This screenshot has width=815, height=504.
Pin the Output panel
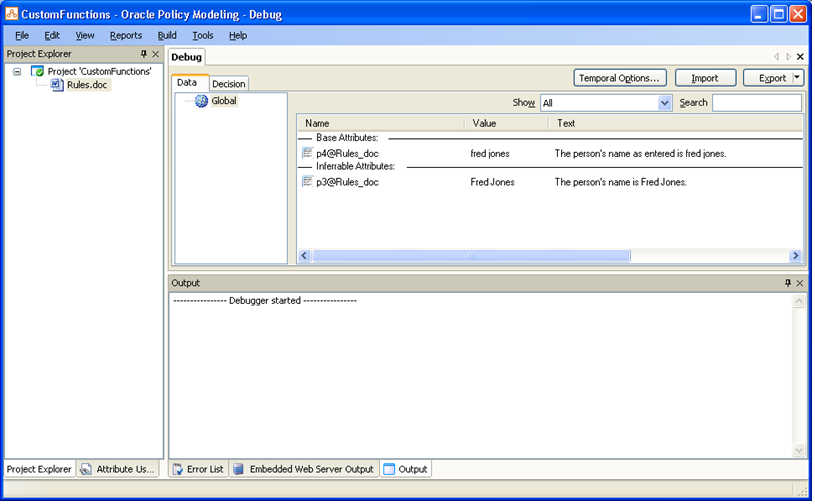pyautogui.click(x=788, y=283)
